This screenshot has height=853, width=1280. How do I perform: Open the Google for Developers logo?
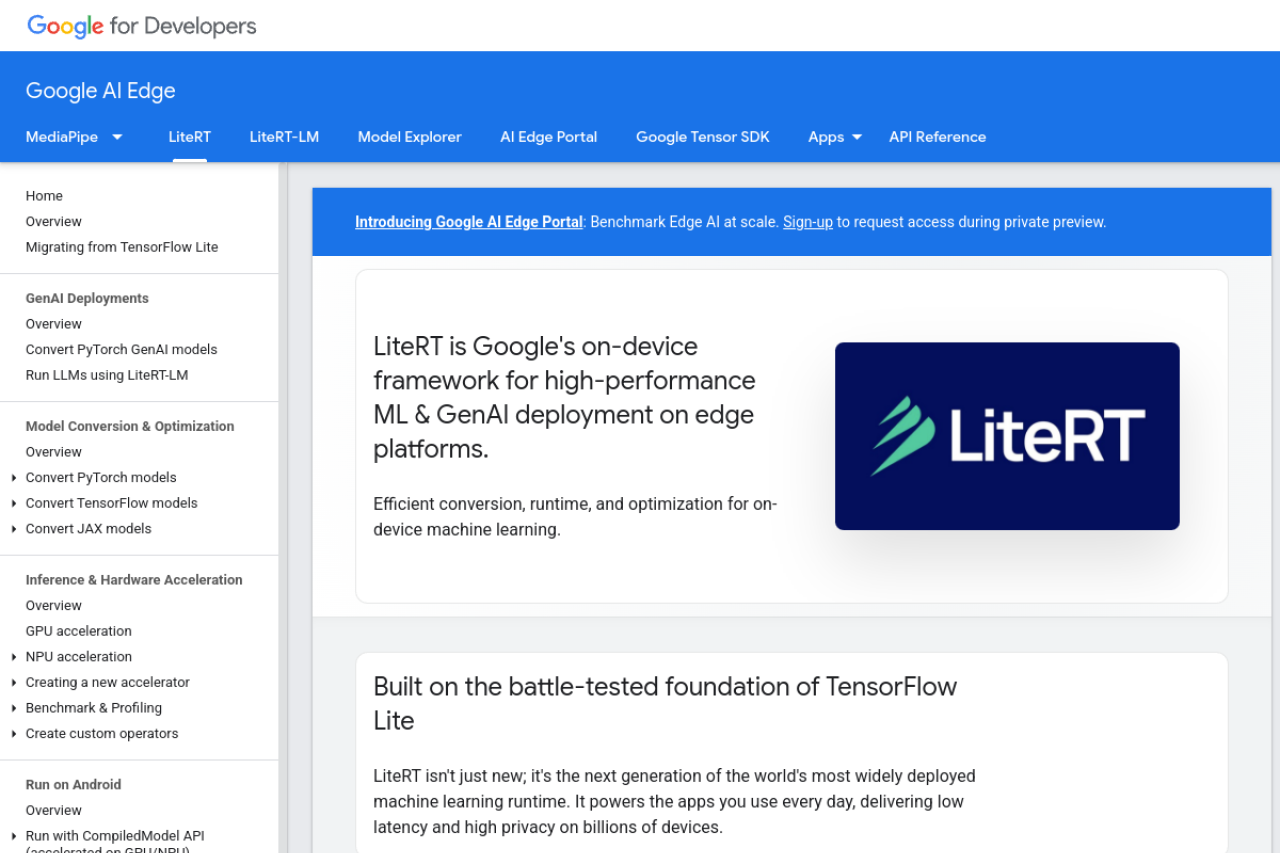pyautogui.click(x=141, y=26)
